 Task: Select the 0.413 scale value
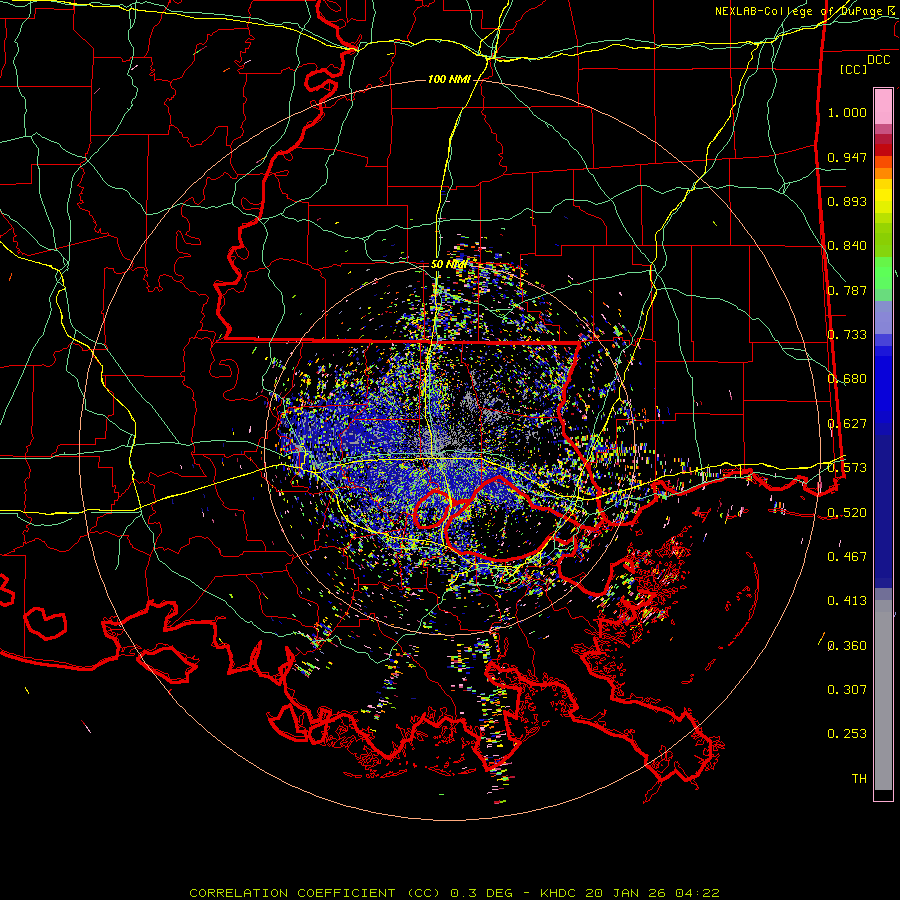(x=847, y=601)
